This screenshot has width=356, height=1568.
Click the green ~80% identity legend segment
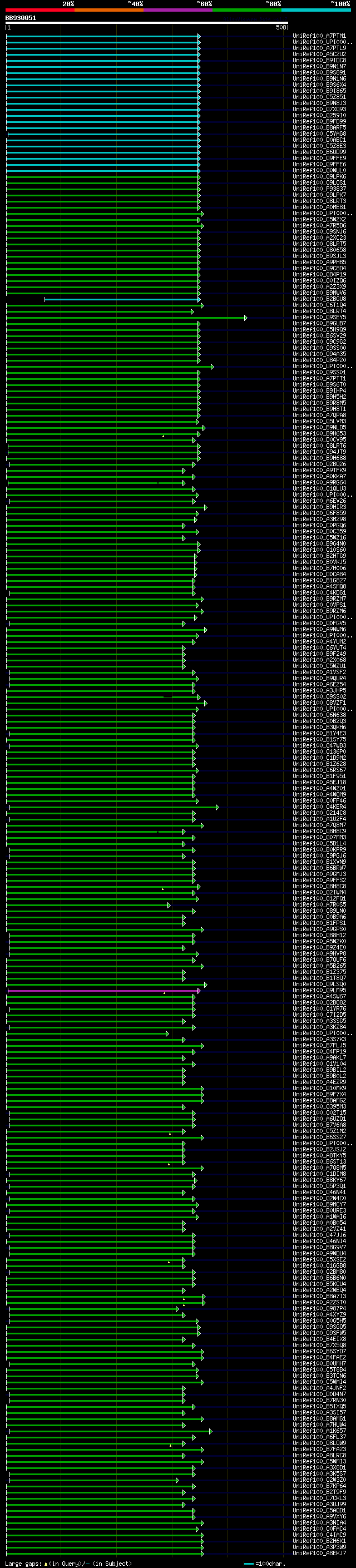tap(247, 10)
